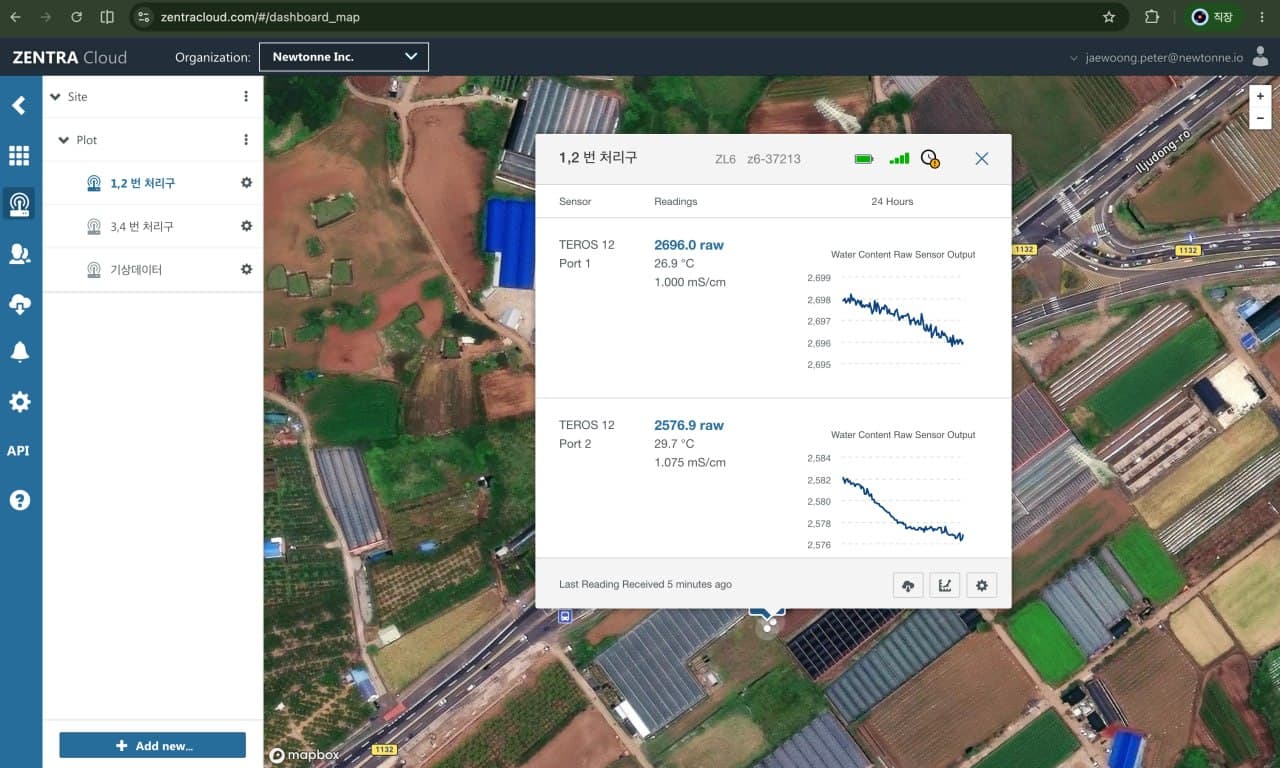This screenshot has height=768, width=1280.
Task: Open gear settings for 3,4 번 처리구
Action: [x=246, y=226]
